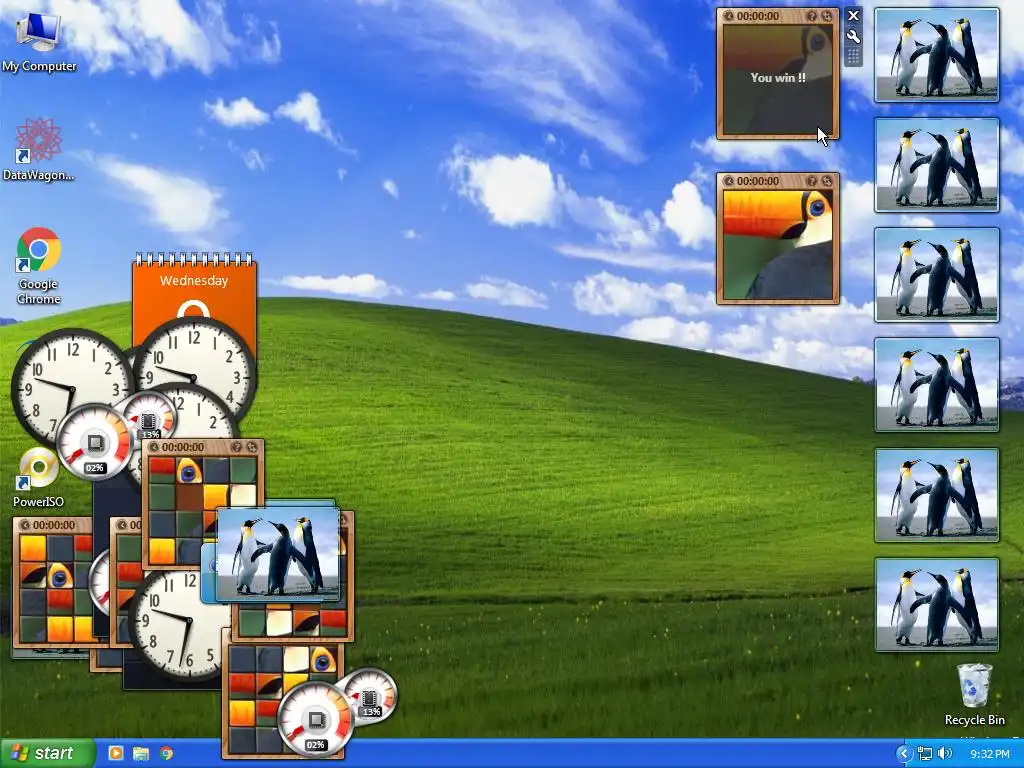Click the round timer icon left of 00:00:00 on the 'You win !!' puzzle
Screen dimensions: 1024x768
tap(729, 16)
